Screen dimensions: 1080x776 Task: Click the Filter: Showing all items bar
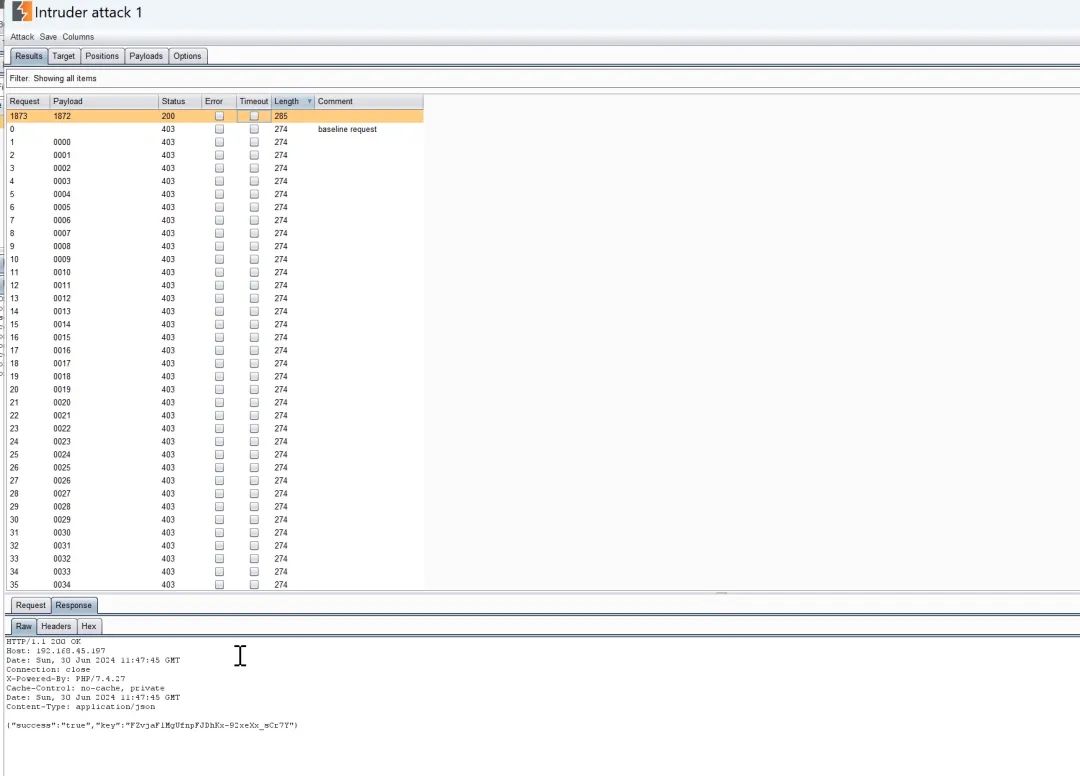543,78
